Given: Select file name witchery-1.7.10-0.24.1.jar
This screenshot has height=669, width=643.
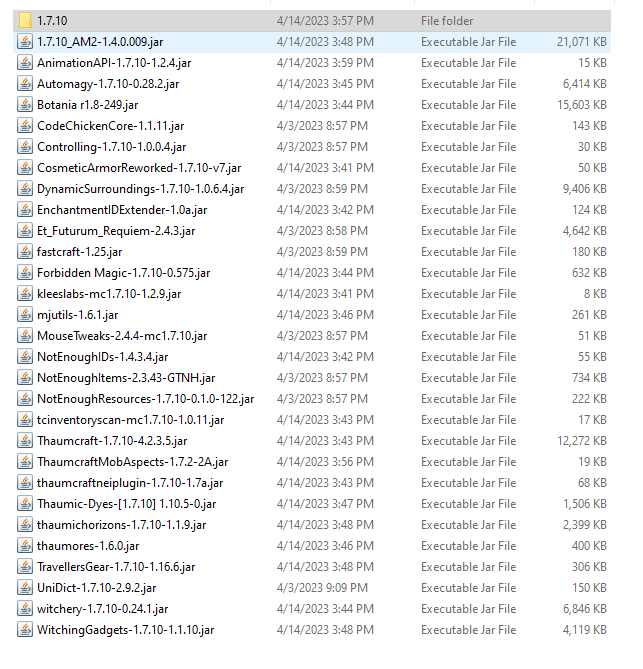Looking at the screenshot, I should [x=103, y=609].
